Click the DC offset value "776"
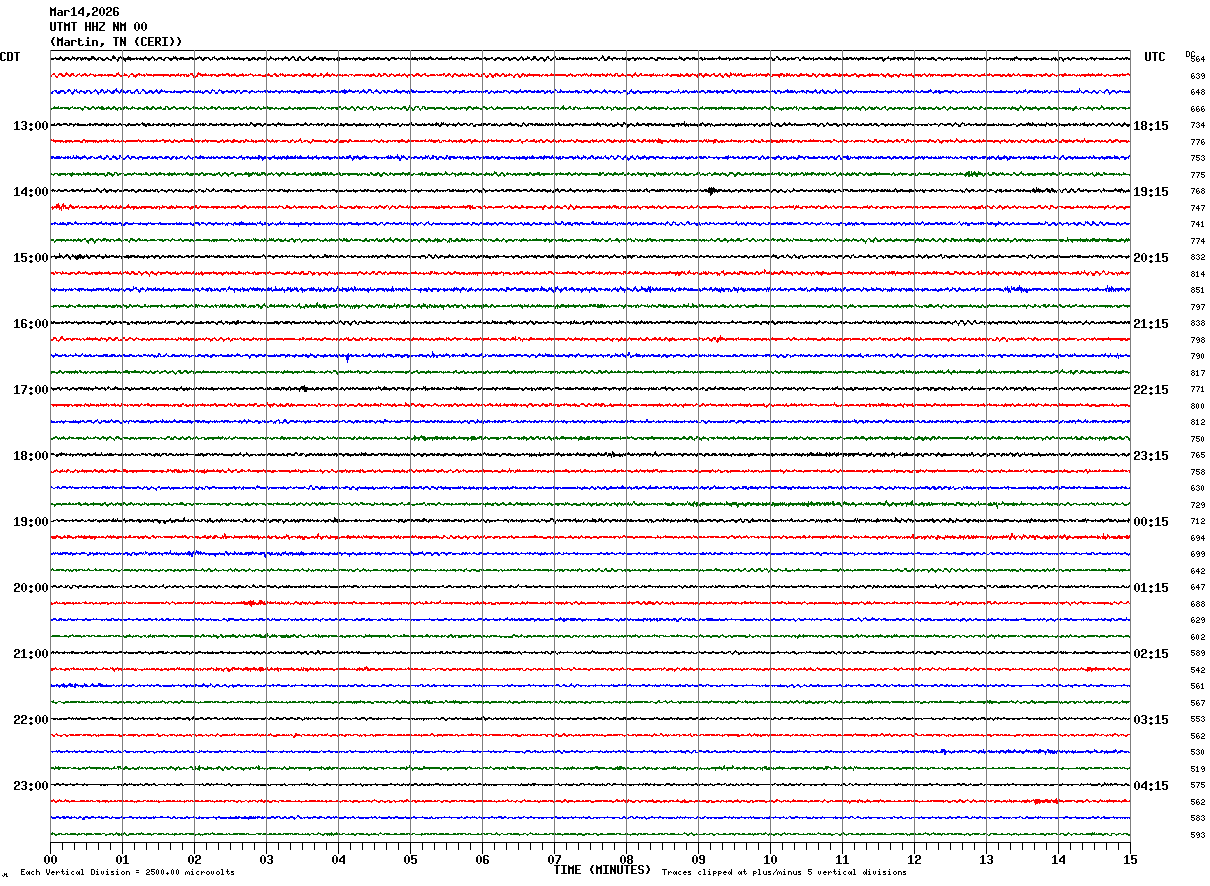 (x=1197, y=142)
